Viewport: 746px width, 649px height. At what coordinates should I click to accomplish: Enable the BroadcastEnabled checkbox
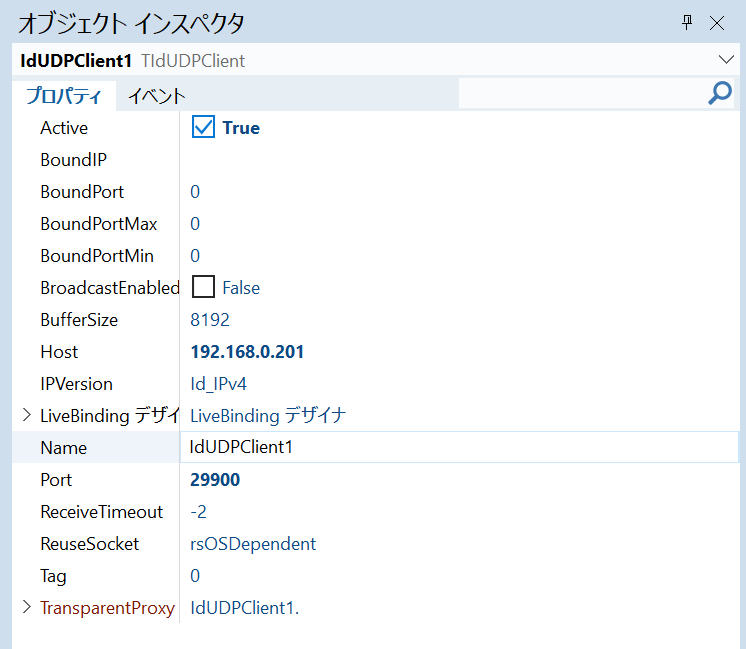(x=203, y=287)
